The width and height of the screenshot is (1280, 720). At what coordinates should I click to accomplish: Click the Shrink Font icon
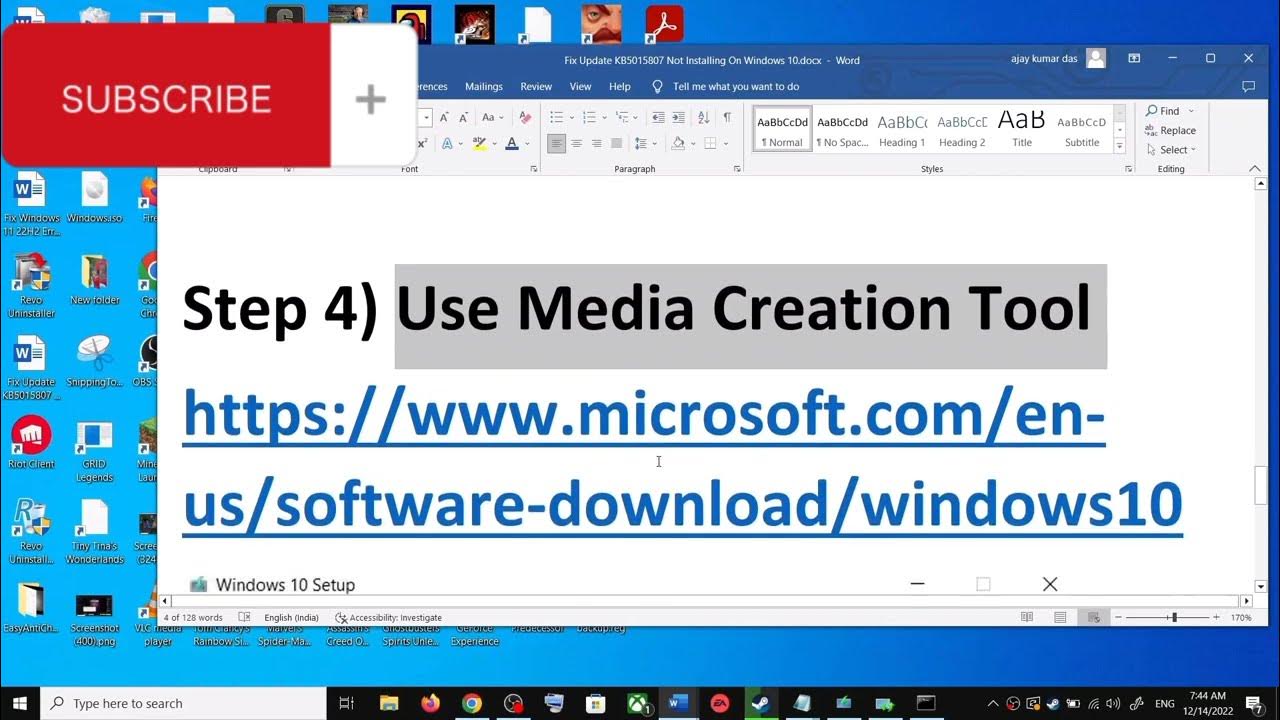465,118
